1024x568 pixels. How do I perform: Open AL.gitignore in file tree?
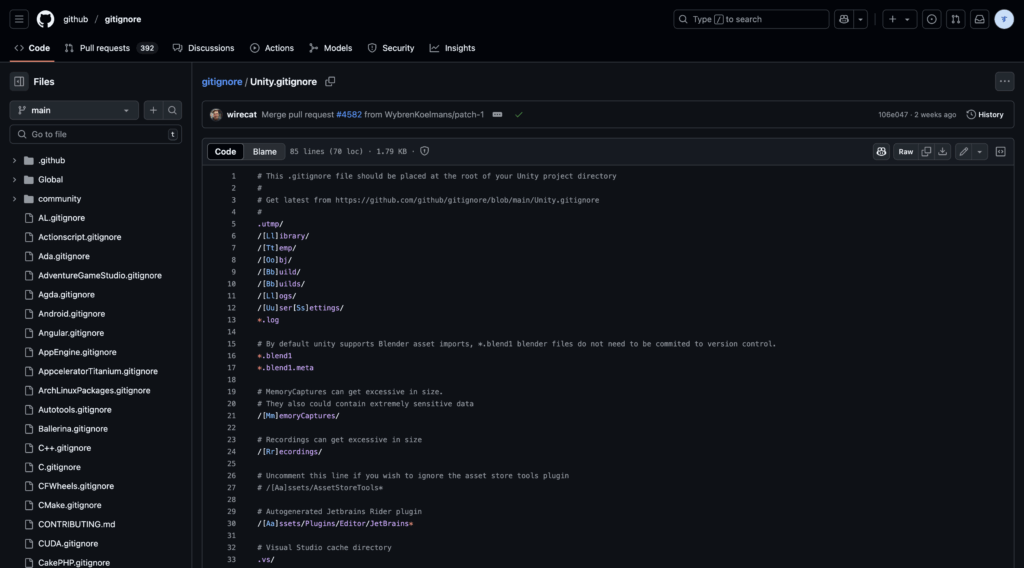pyautogui.click(x=61, y=217)
